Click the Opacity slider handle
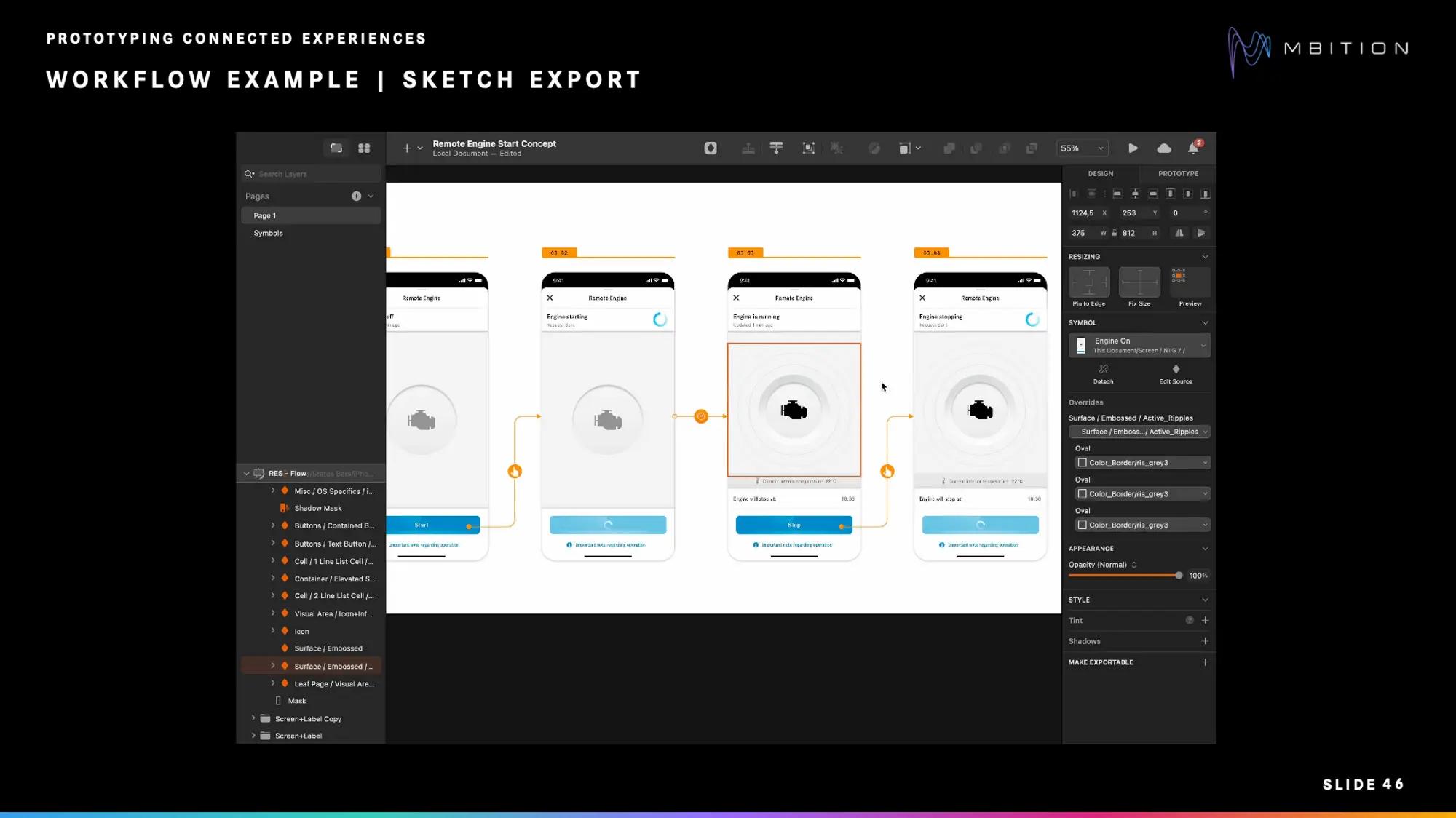 pyautogui.click(x=1179, y=576)
